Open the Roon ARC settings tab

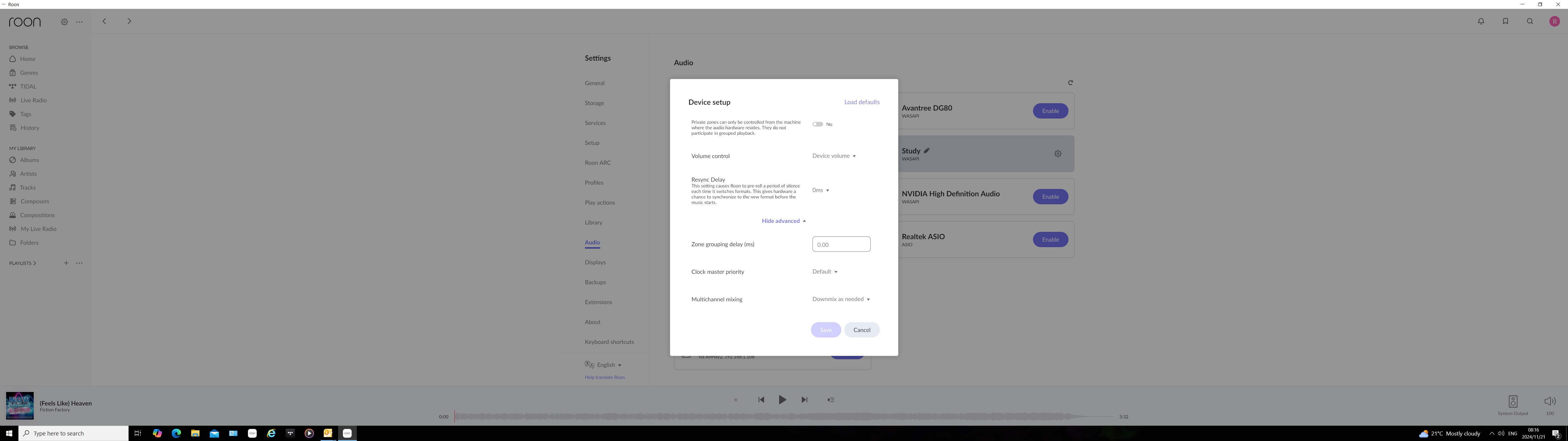pyautogui.click(x=597, y=163)
